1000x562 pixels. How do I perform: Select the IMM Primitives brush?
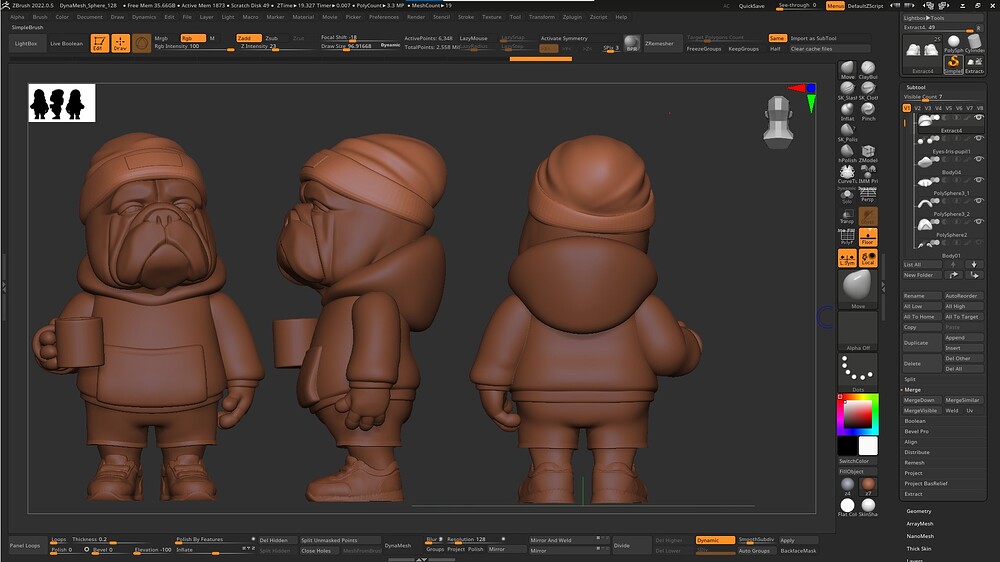[868, 174]
